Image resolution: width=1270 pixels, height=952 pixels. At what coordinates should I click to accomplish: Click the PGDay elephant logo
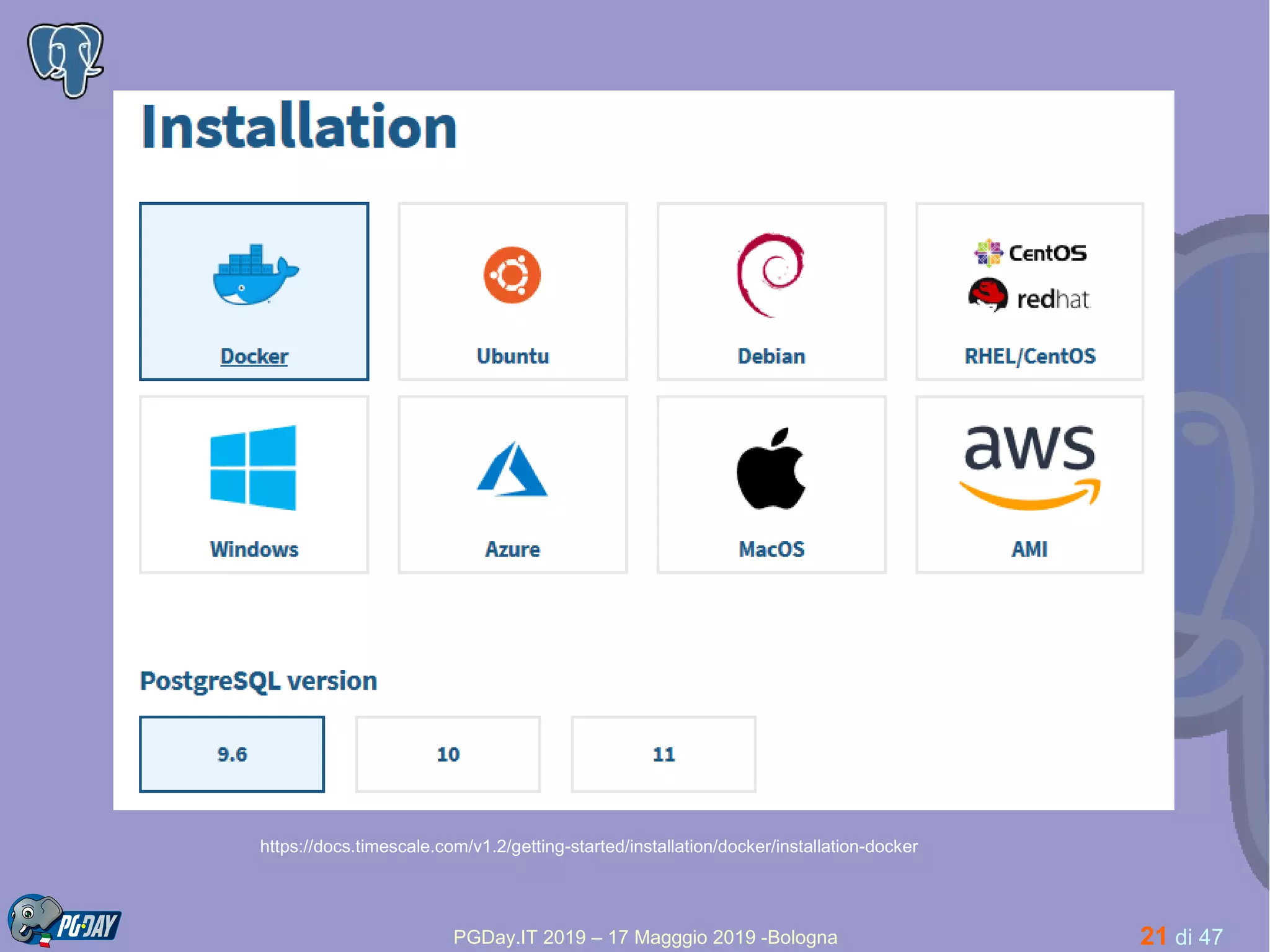[x=64, y=920]
